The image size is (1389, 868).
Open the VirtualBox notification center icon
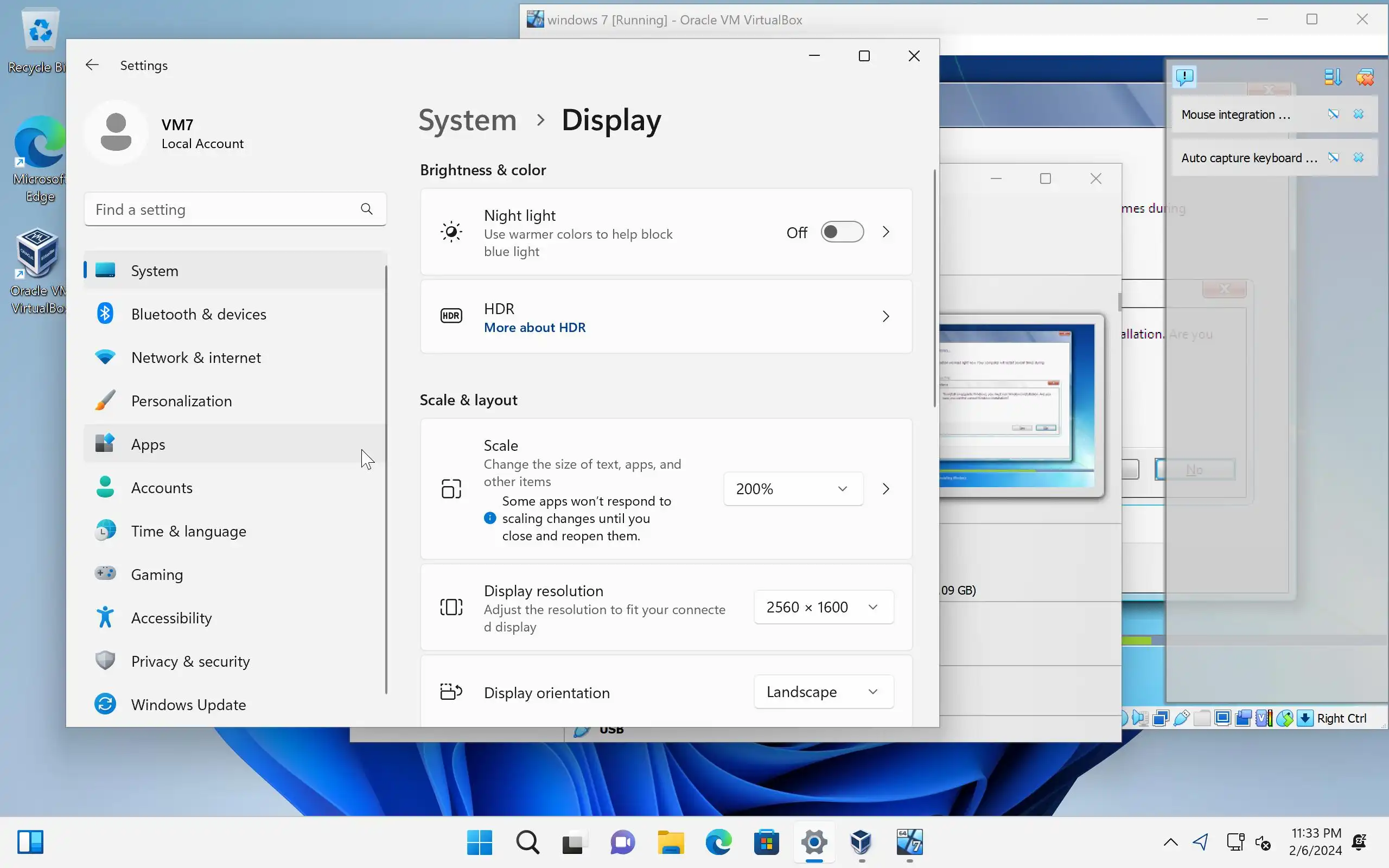[1184, 76]
